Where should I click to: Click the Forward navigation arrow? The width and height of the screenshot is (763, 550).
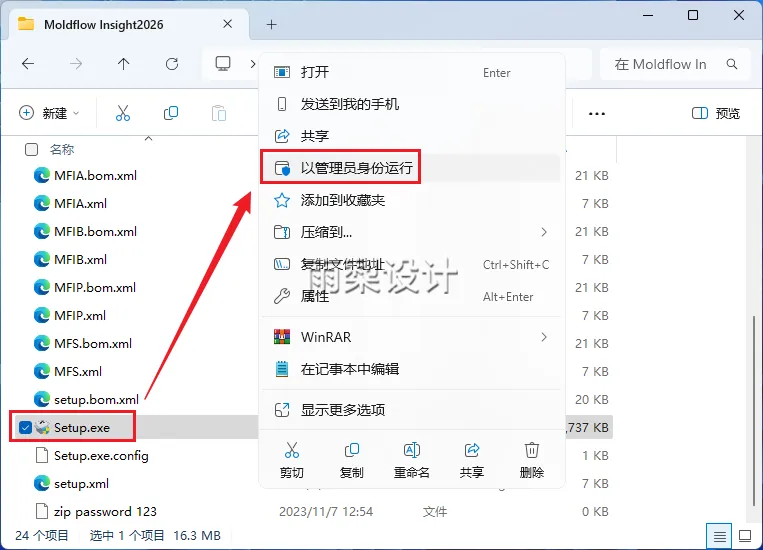(75, 64)
